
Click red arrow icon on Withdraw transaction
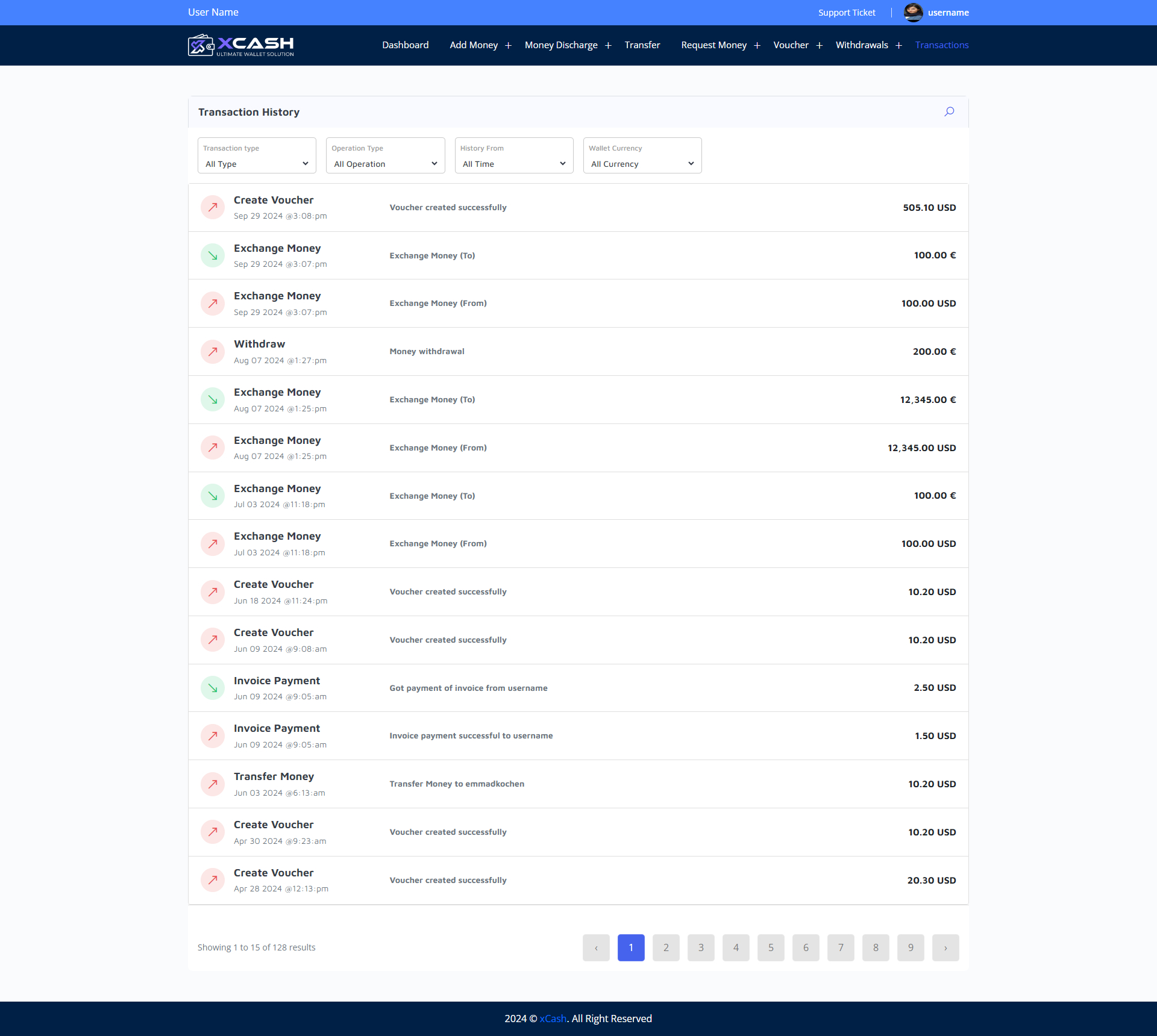tap(213, 352)
